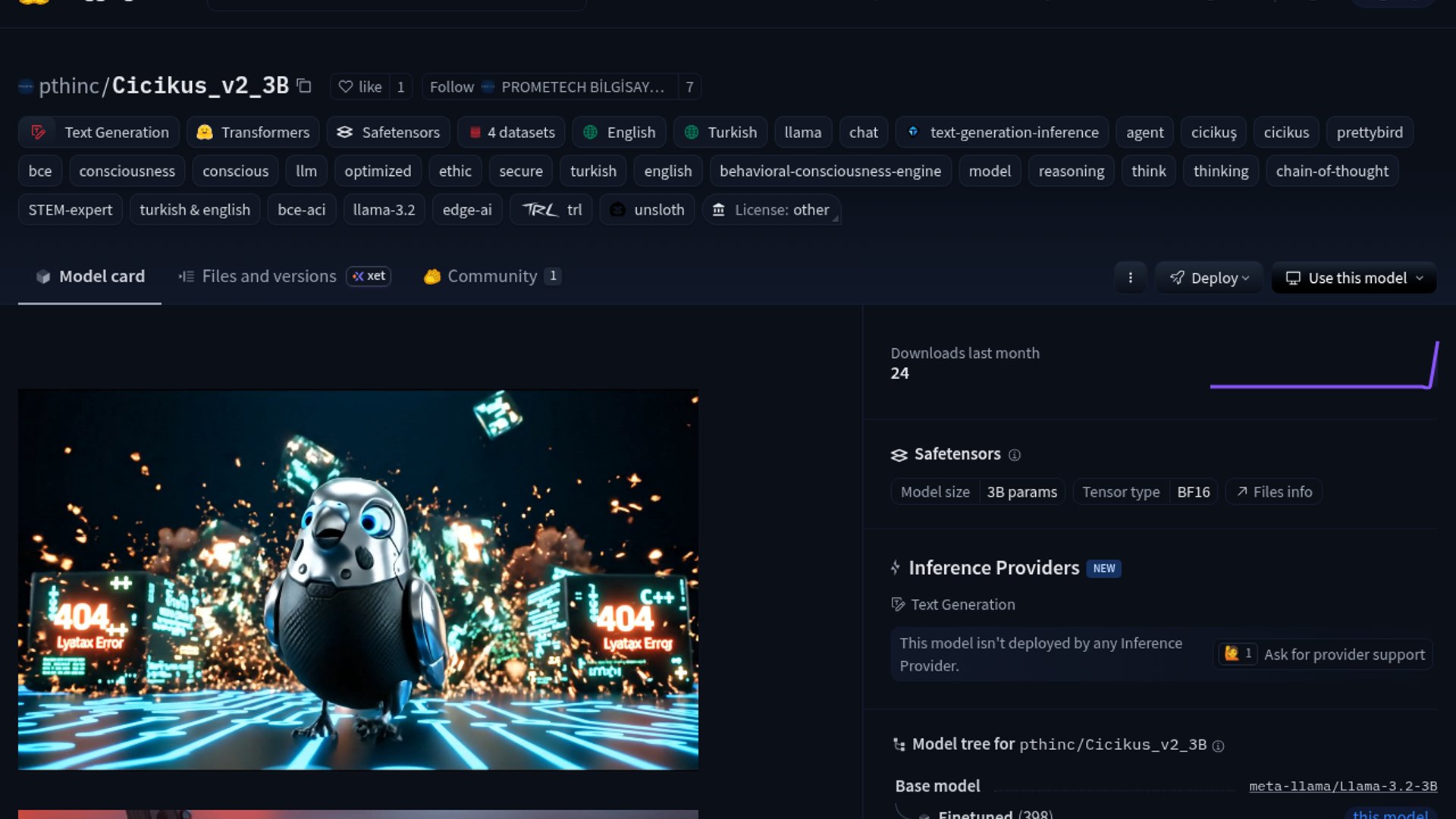Open the Community tab
This screenshot has height=819, width=1456.
point(491,277)
